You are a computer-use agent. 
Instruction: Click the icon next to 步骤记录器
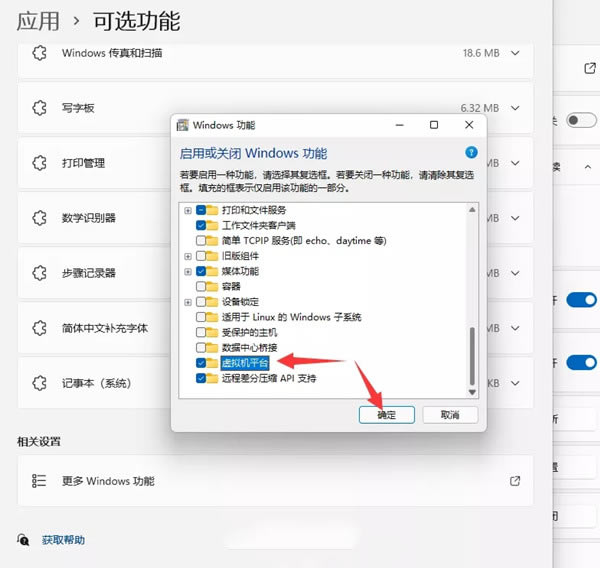click(39, 273)
